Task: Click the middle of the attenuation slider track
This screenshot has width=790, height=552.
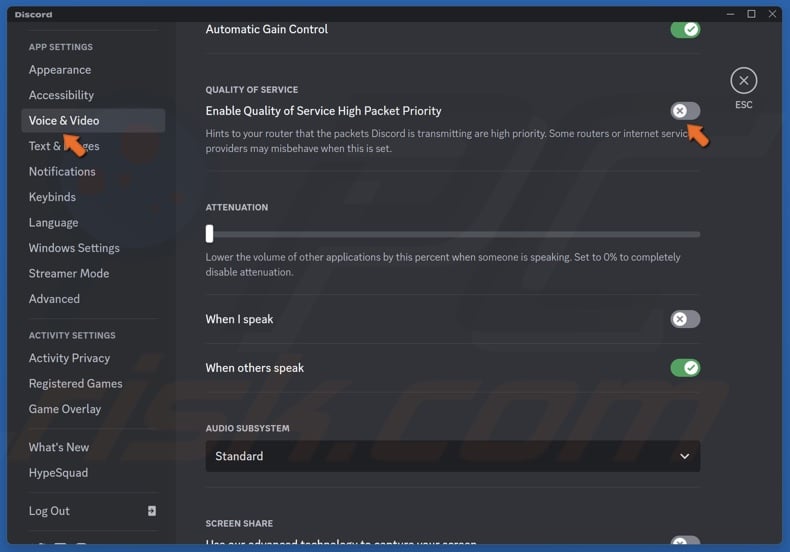Action: 452,234
